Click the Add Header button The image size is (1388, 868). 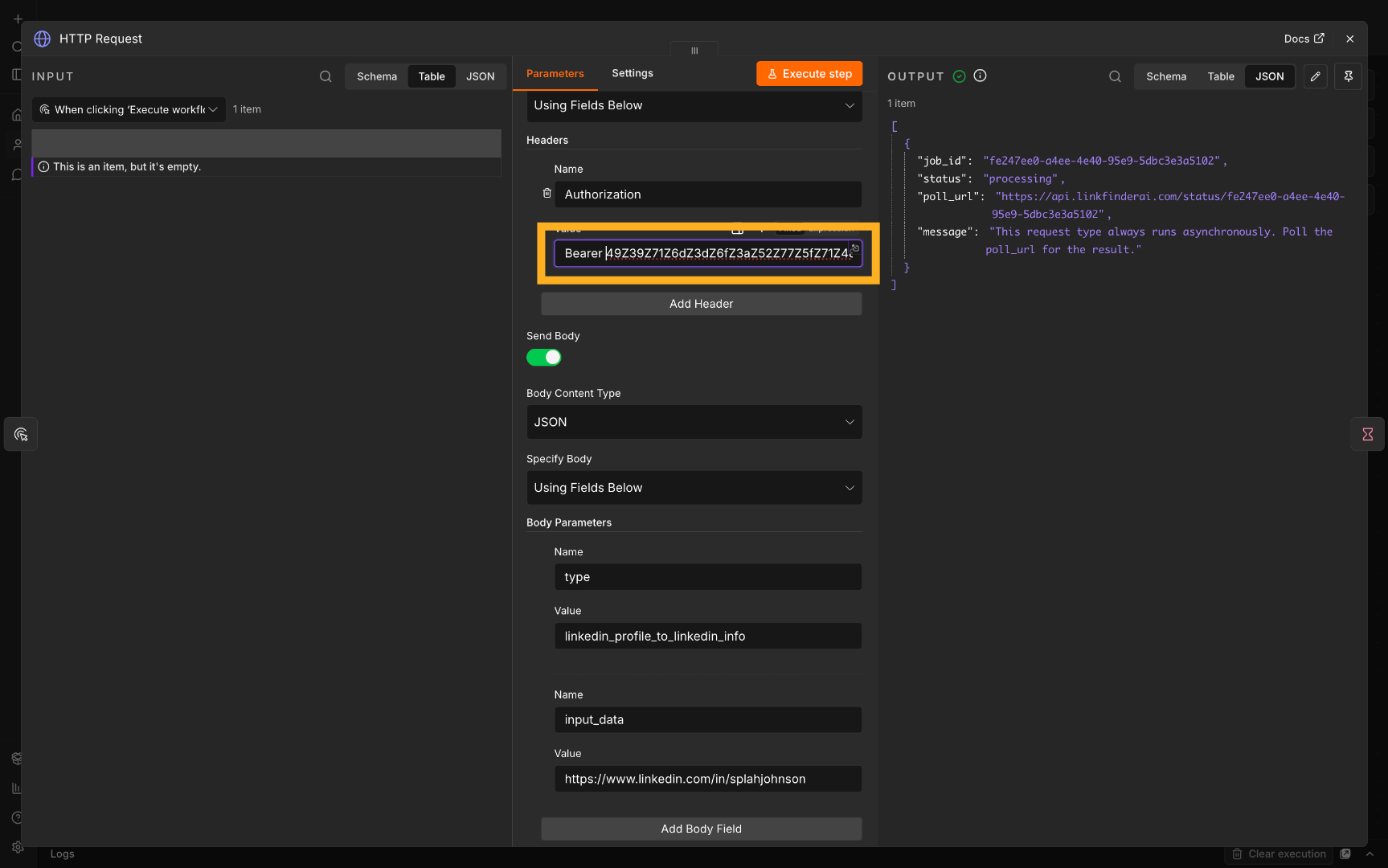[x=702, y=304]
